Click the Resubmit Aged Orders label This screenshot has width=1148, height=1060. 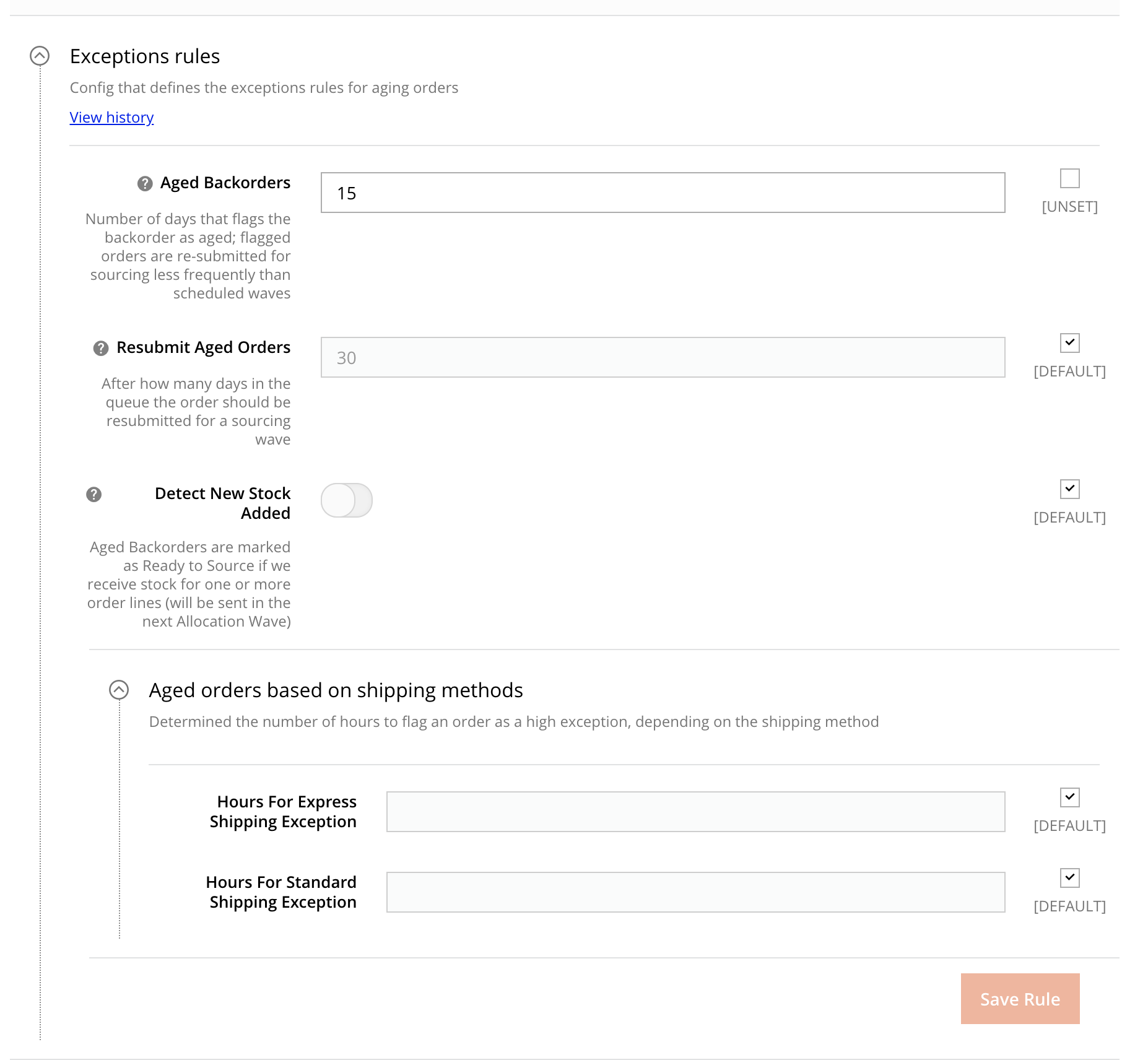[x=203, y=347]
